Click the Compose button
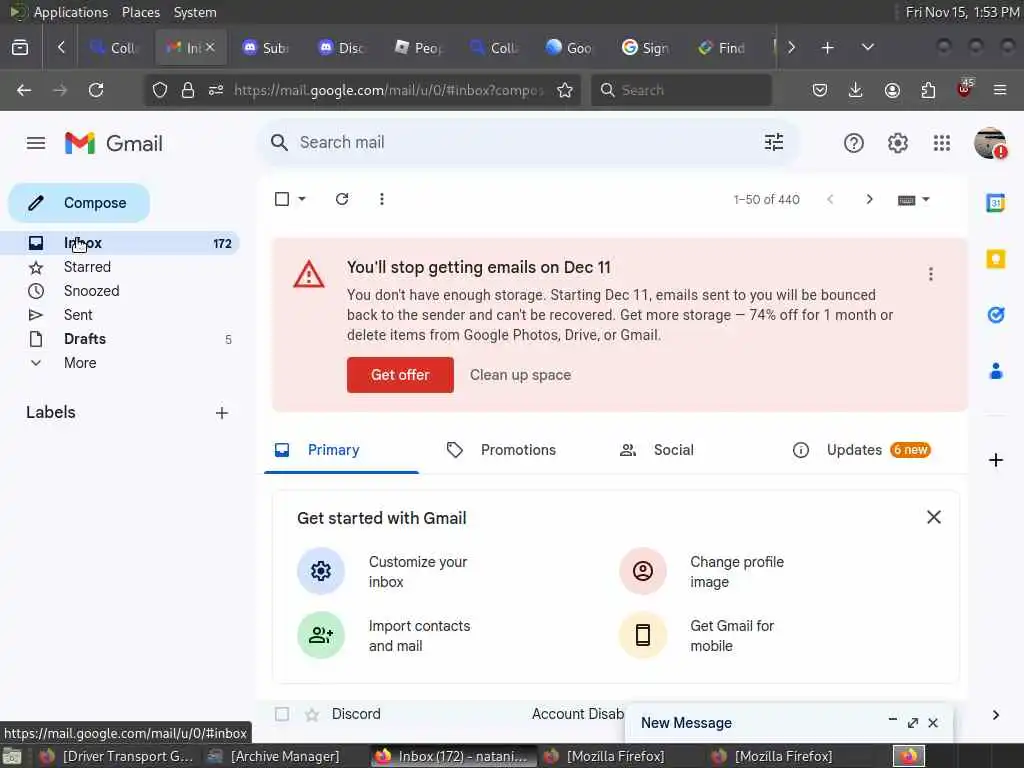Image resolution: width=1024 pixels, height=768 pixels. pyautogui.click(x=79, y=203)
